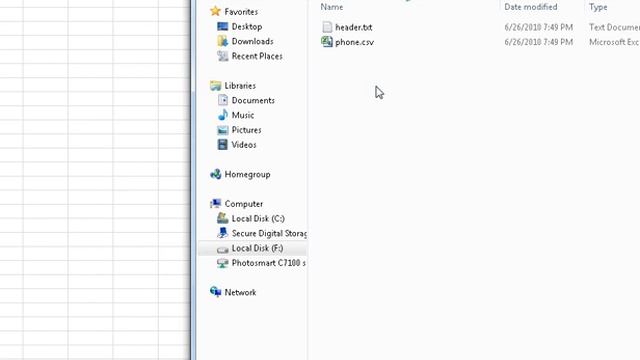Click the Documents library icon
Screen dimensions: 640x360
click(222, 100)
